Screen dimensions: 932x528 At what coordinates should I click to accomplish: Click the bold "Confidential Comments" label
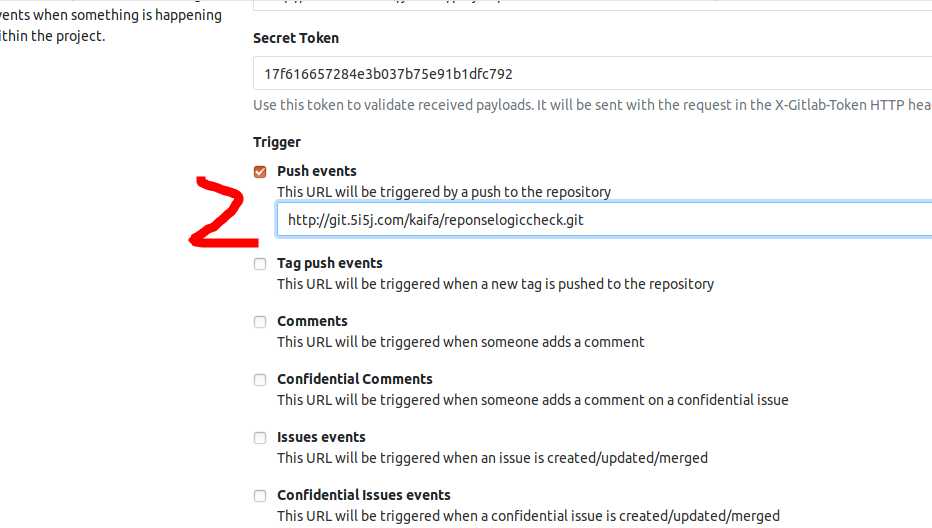pos(355,379)
